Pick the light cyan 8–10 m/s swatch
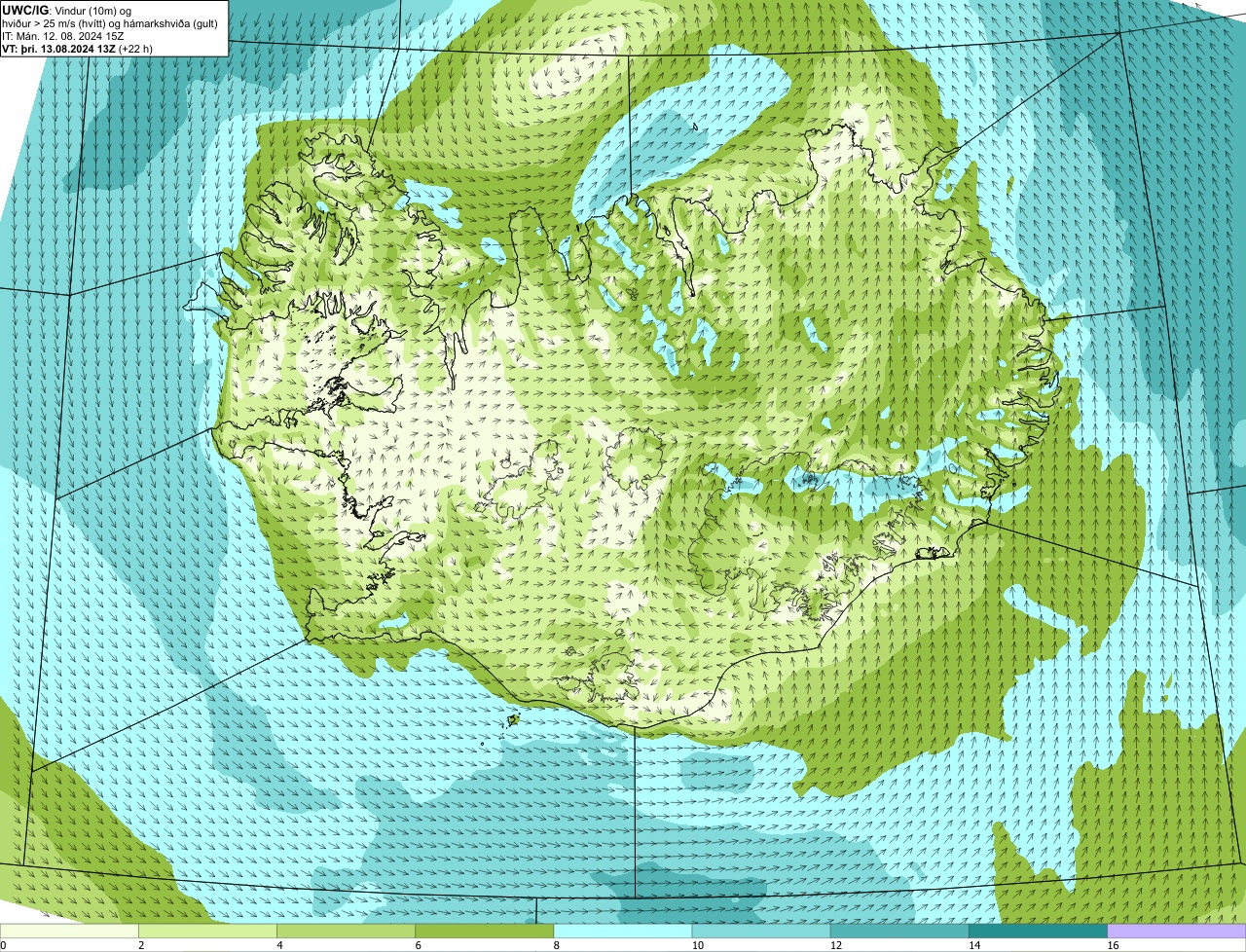 [623, 932]
